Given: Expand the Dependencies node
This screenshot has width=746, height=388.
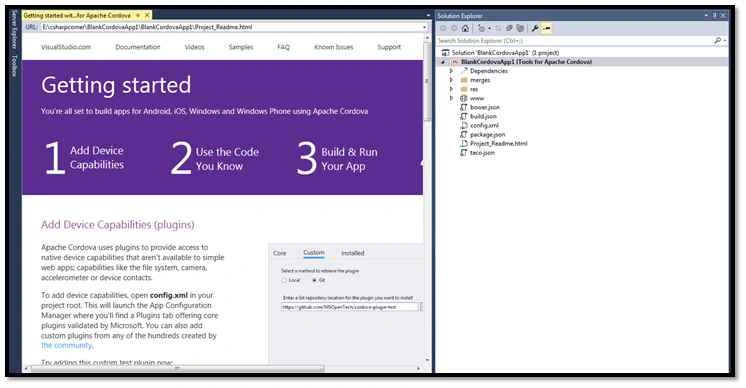Looking at the screenshot, I should click(x=452, y=71).
